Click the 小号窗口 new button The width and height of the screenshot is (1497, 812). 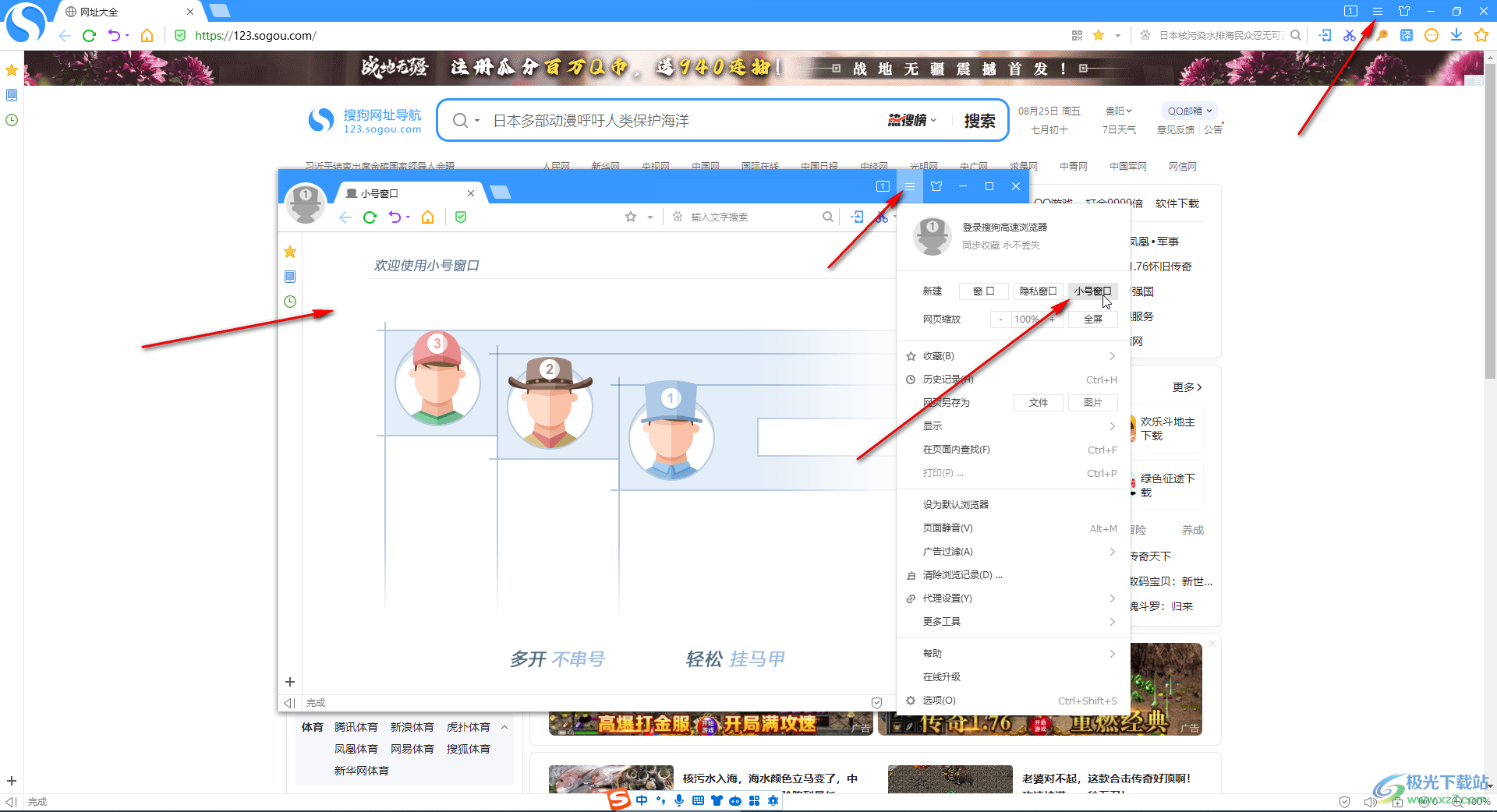[x=1093, y=291]
